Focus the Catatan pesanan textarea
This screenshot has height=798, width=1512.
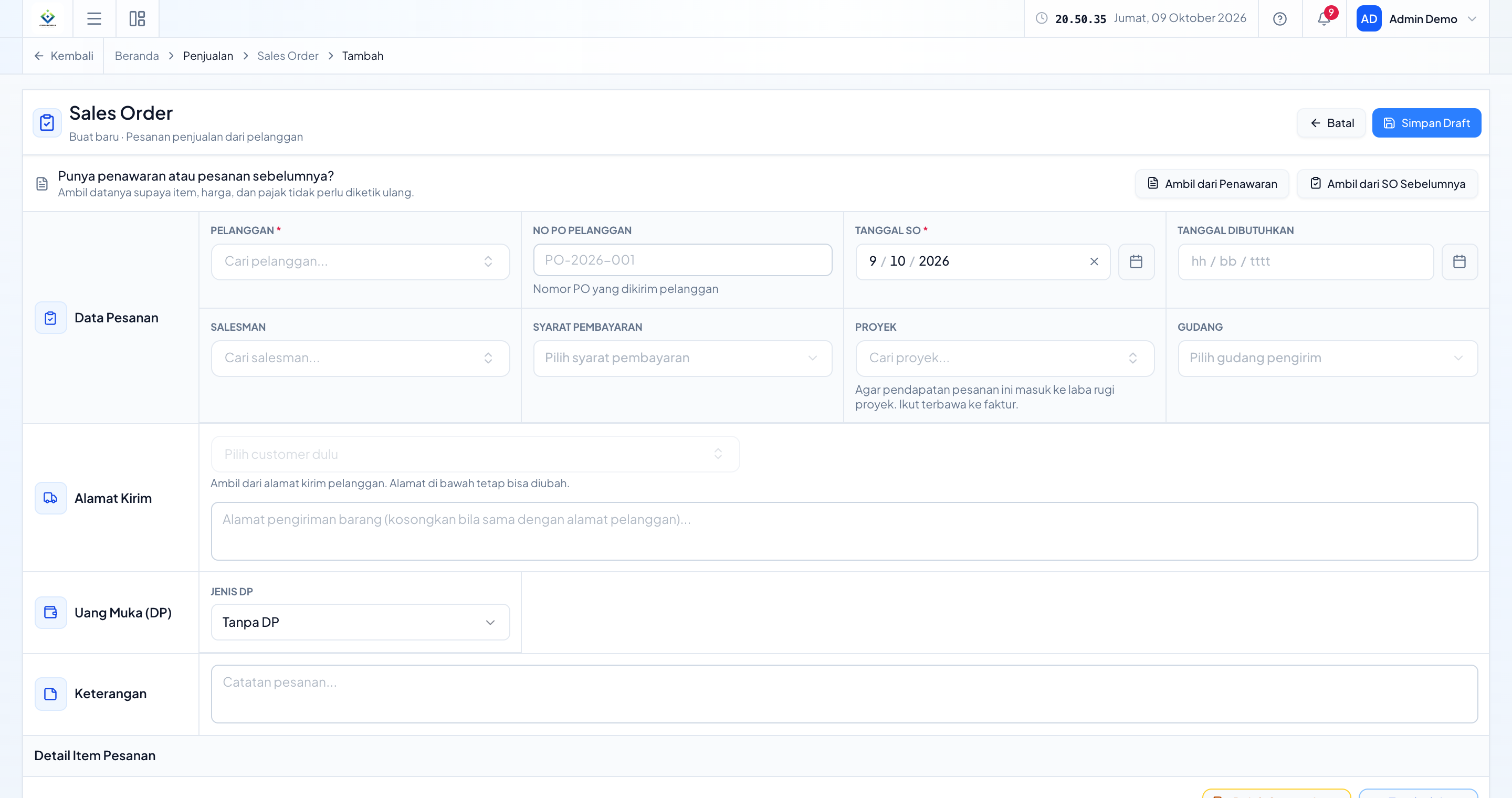pyautogui.click(x=844, y=694)
